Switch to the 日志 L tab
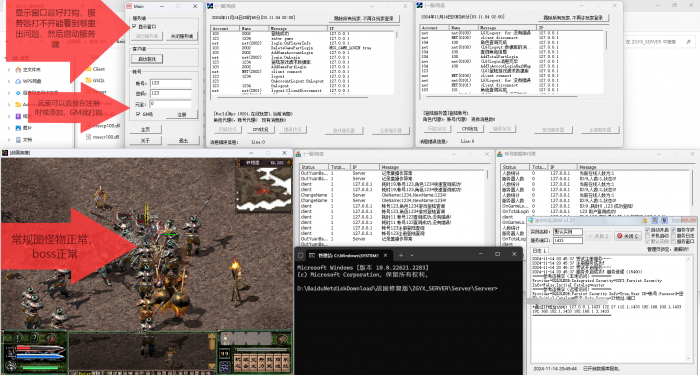Screen dimensions: 700x375 tap(539, 251)
